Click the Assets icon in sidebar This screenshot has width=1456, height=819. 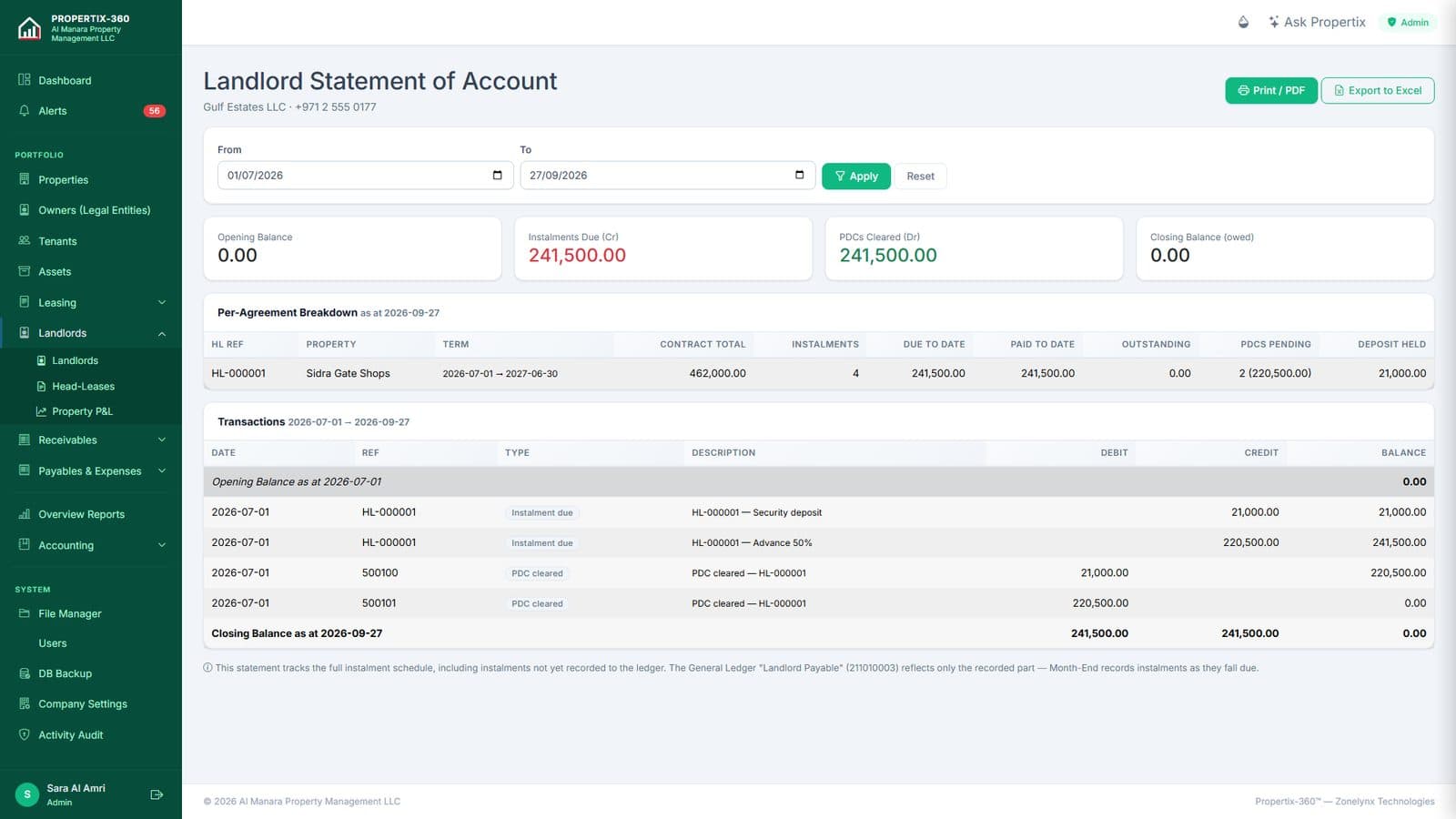pyautogui.click(x=25, y=271)
